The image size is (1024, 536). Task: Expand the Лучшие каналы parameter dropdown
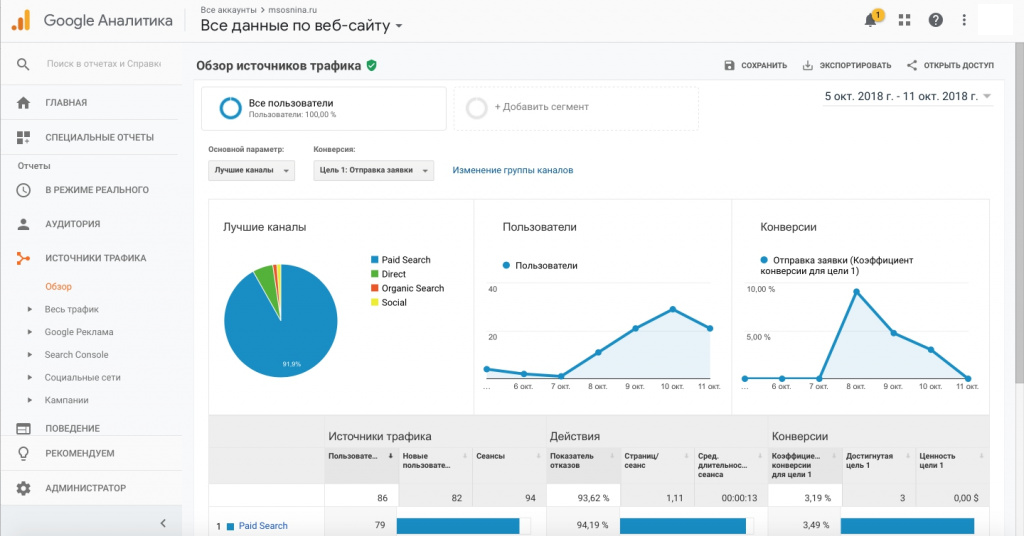(x=251, y=171)
